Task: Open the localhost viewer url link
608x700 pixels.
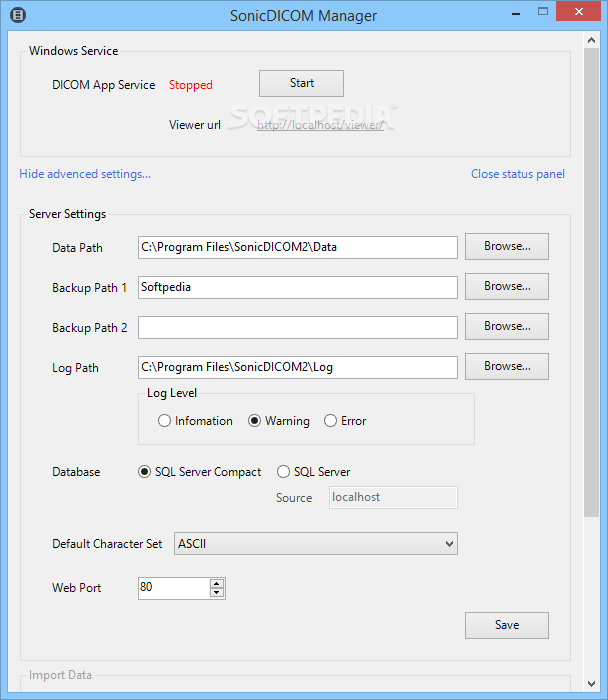Action: (x=320, y=125)
